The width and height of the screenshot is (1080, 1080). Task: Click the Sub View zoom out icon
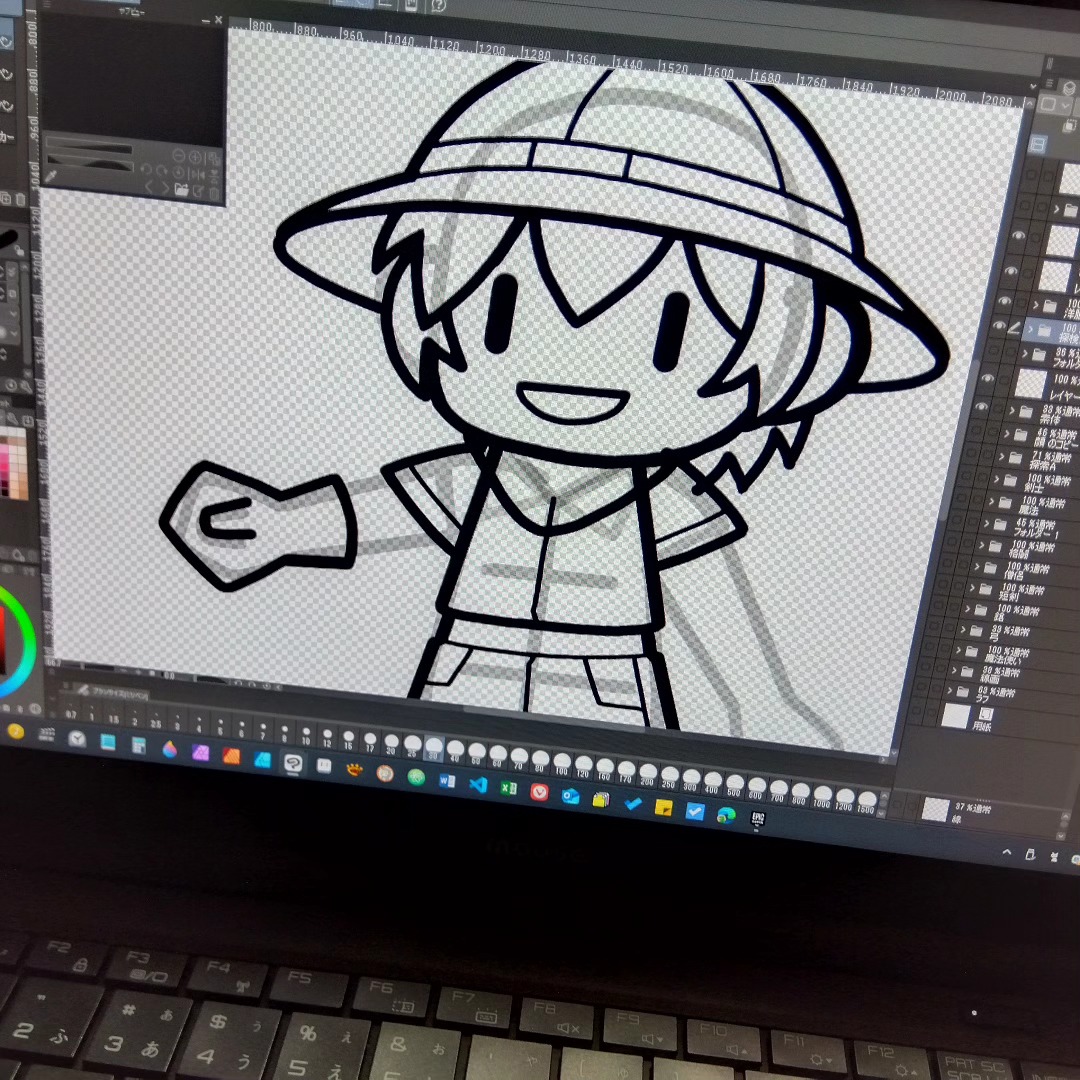pos(178,156)
